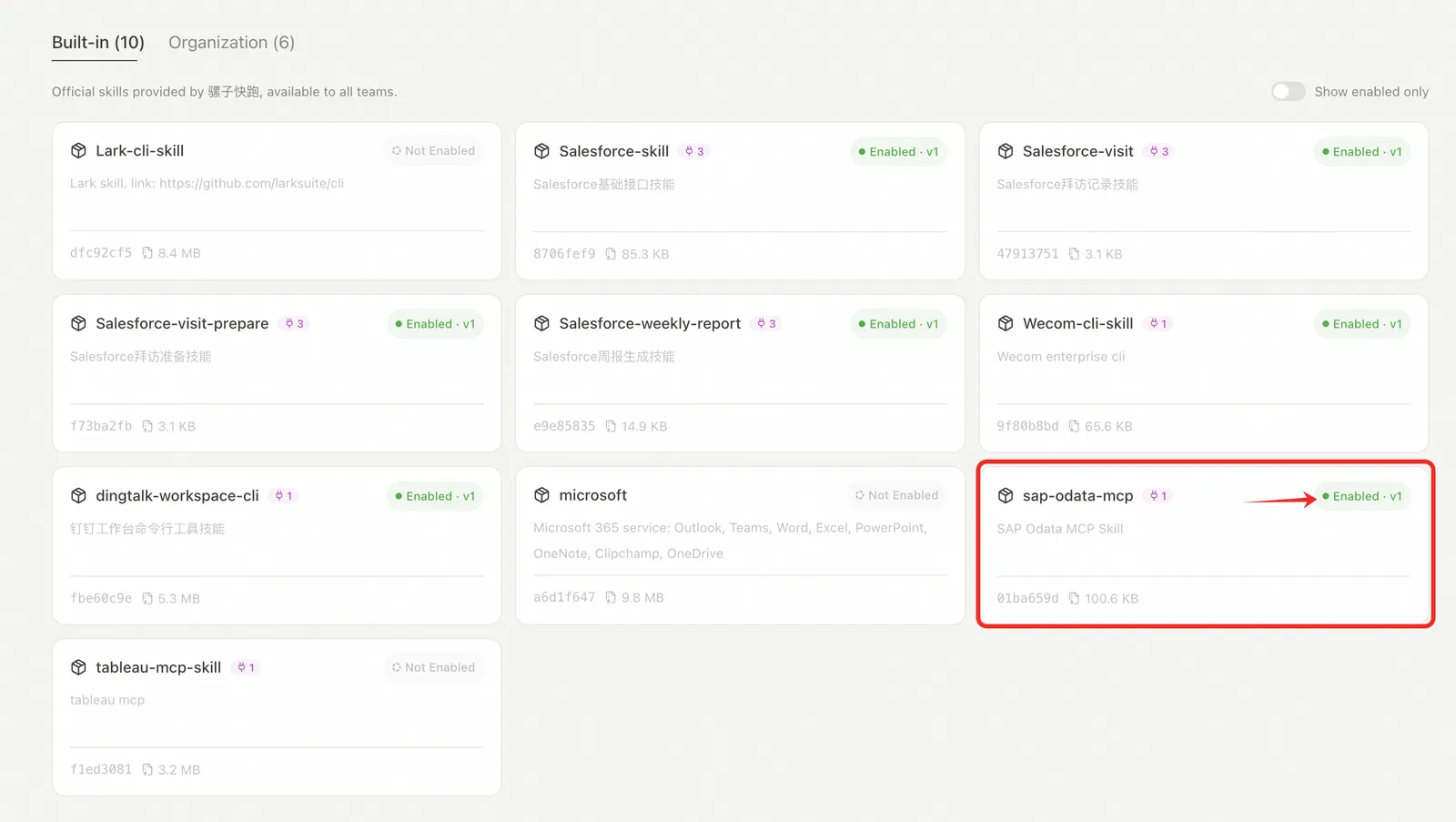Click the Lark skill github link description
This screenshot has width=1456, height=822.
[x=207, y=183]
